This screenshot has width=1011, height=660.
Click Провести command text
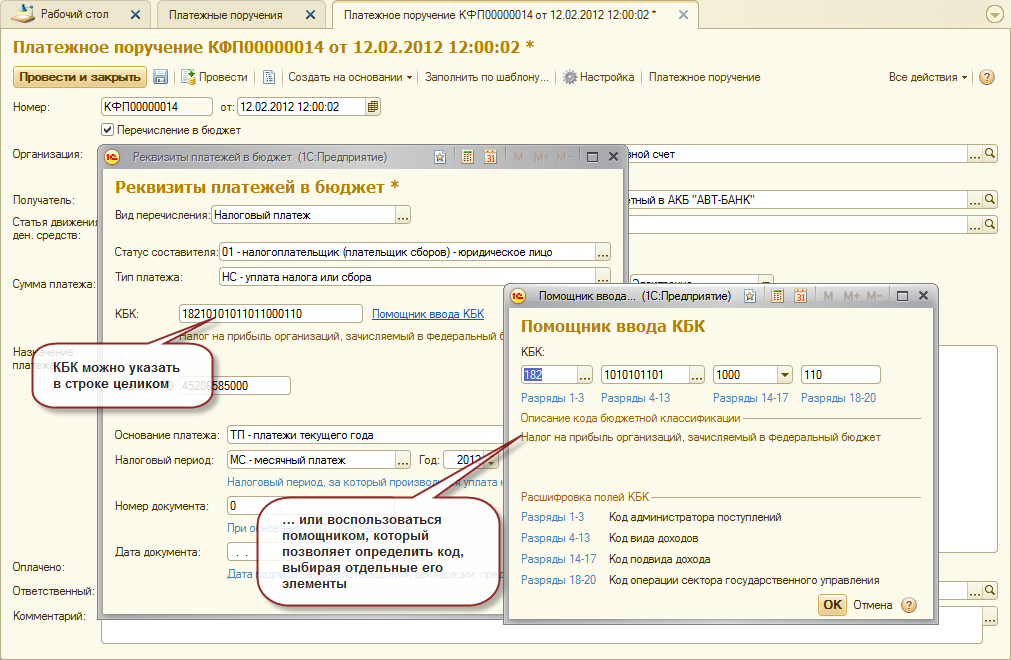click(x=223, y=77)
